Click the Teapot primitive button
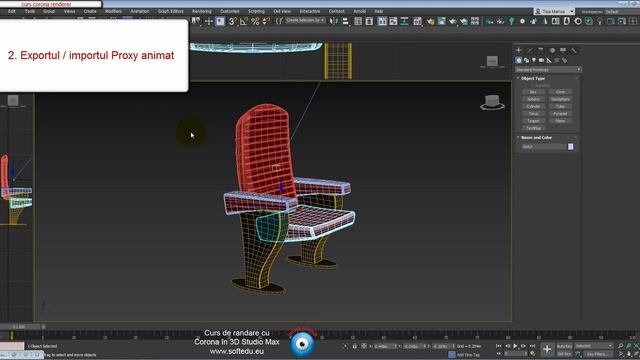Screen dimensions: 640x360 [x=533, y=121]
